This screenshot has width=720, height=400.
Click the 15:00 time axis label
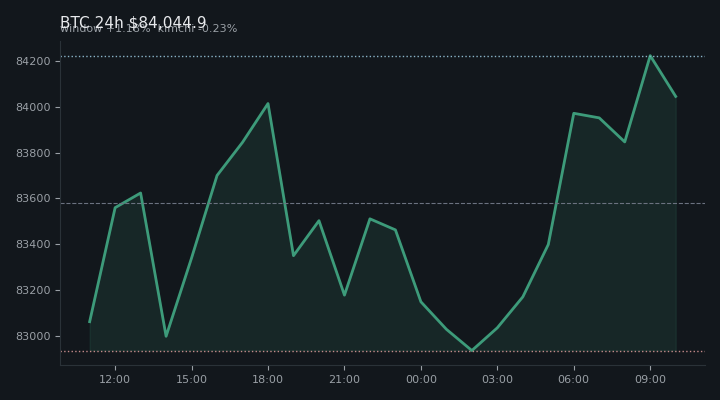[x=191, y=379]
